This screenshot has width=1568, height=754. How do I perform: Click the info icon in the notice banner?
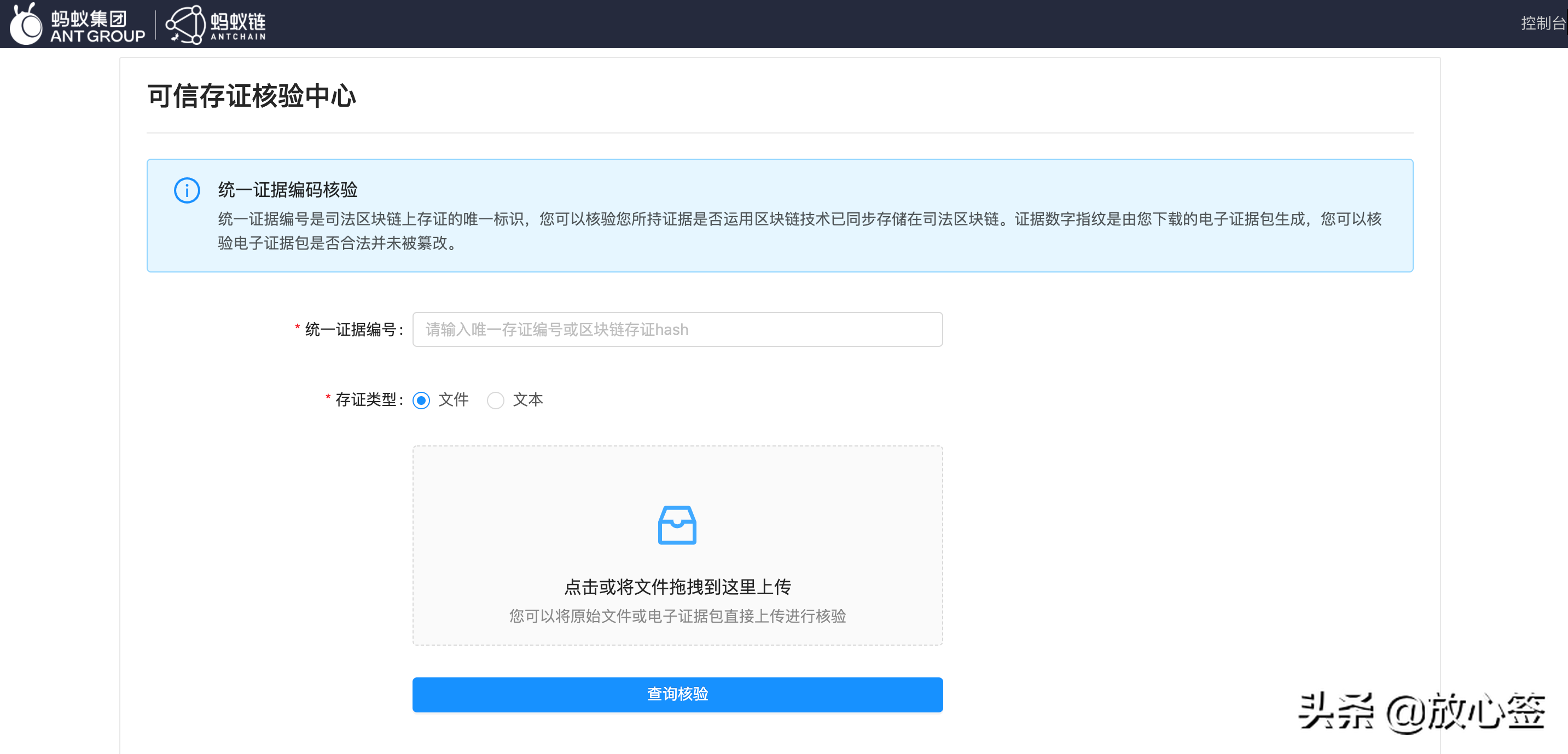(x=187, y=190)
